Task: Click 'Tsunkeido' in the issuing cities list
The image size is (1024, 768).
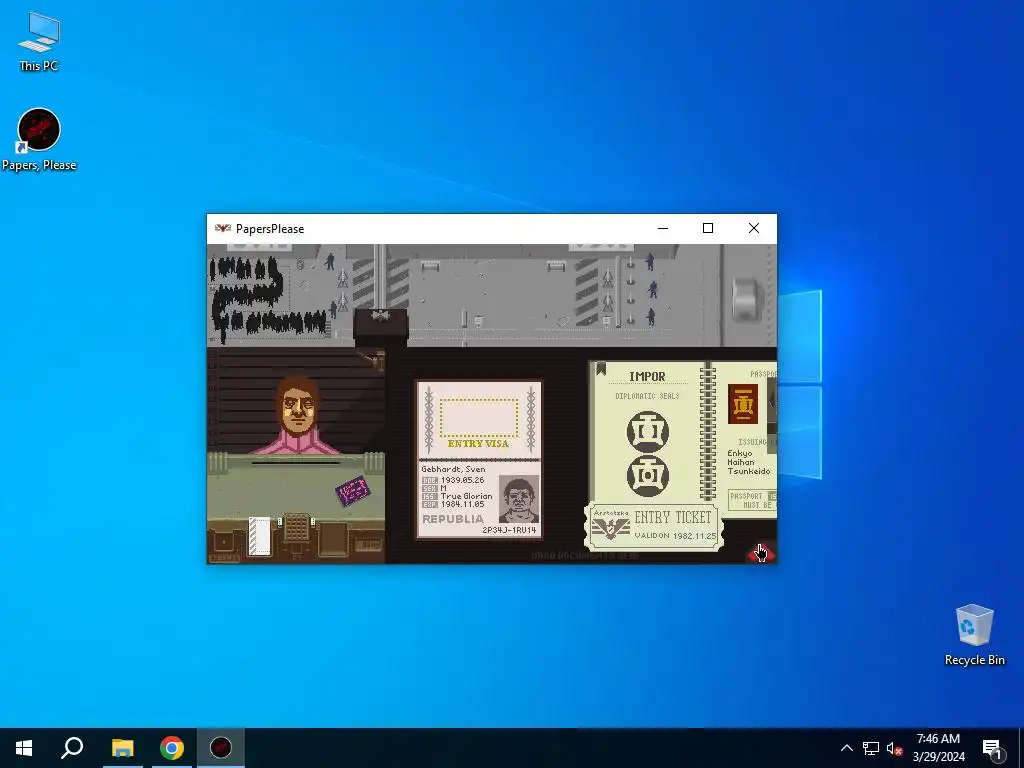Action: (749, 471)
